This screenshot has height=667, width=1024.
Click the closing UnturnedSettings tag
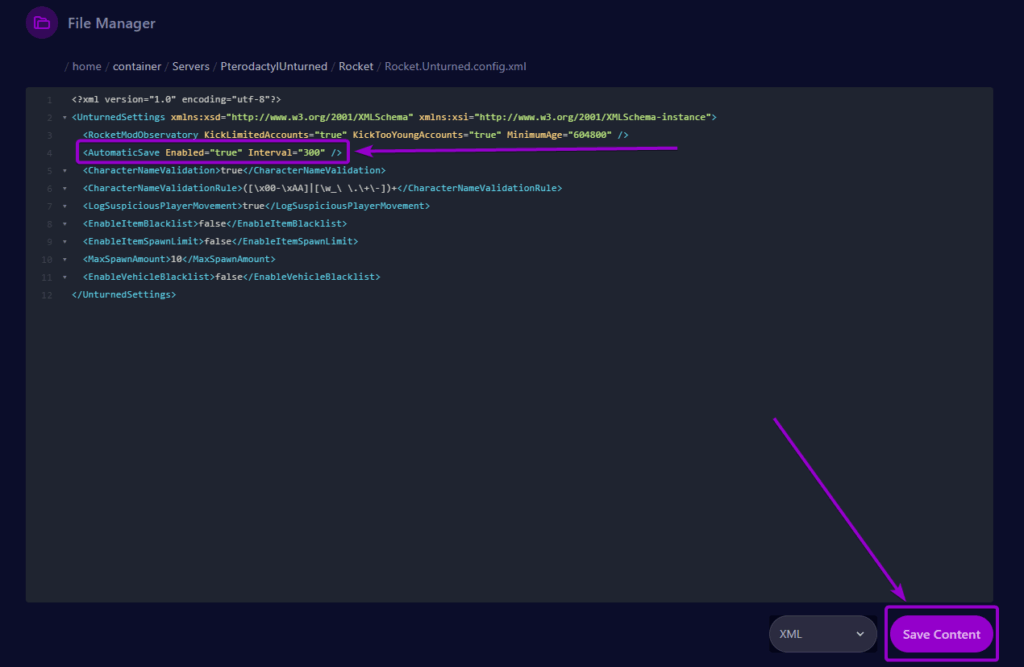123,295
